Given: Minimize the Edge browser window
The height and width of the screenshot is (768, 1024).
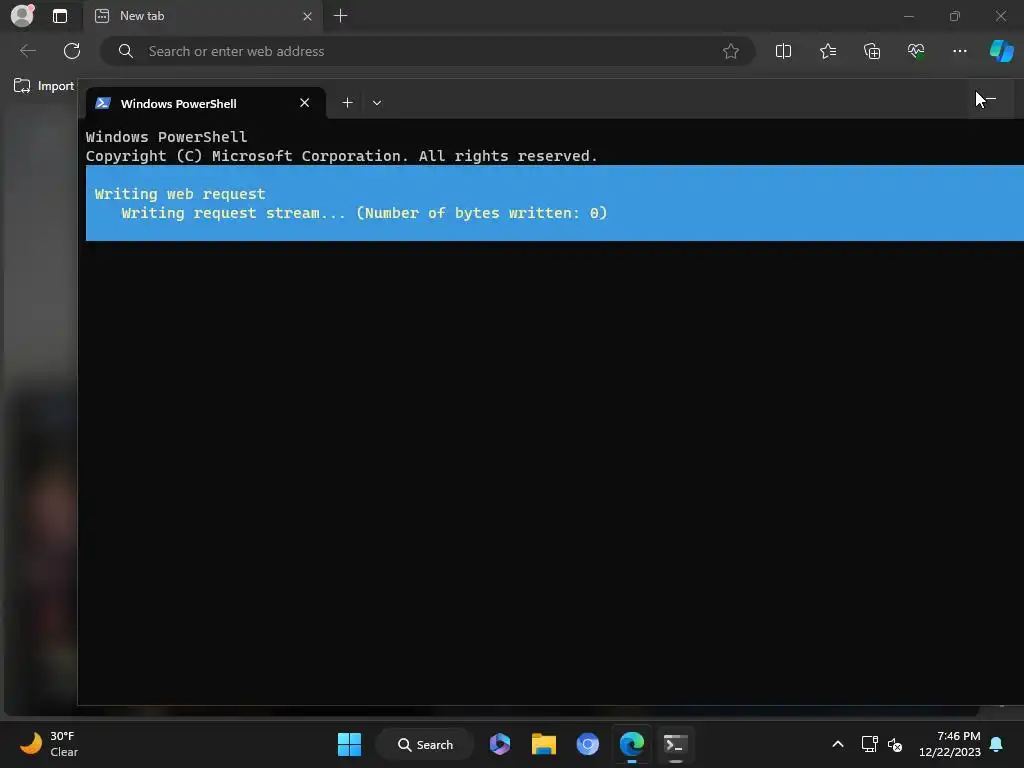Looking at the screenshot, I should pos(909,16).
